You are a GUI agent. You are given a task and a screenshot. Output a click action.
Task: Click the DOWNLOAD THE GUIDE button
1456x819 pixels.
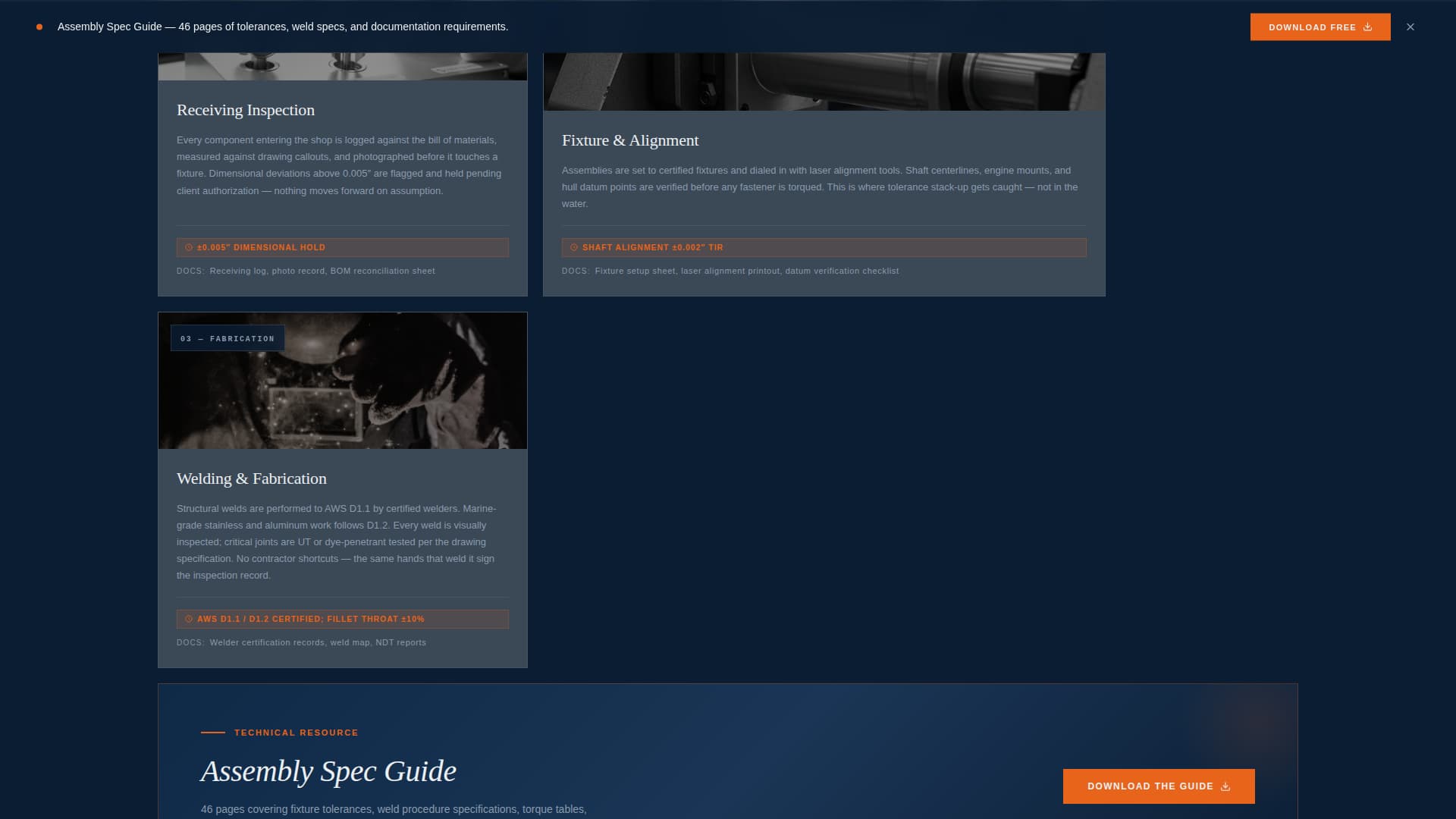(1158, 786)
